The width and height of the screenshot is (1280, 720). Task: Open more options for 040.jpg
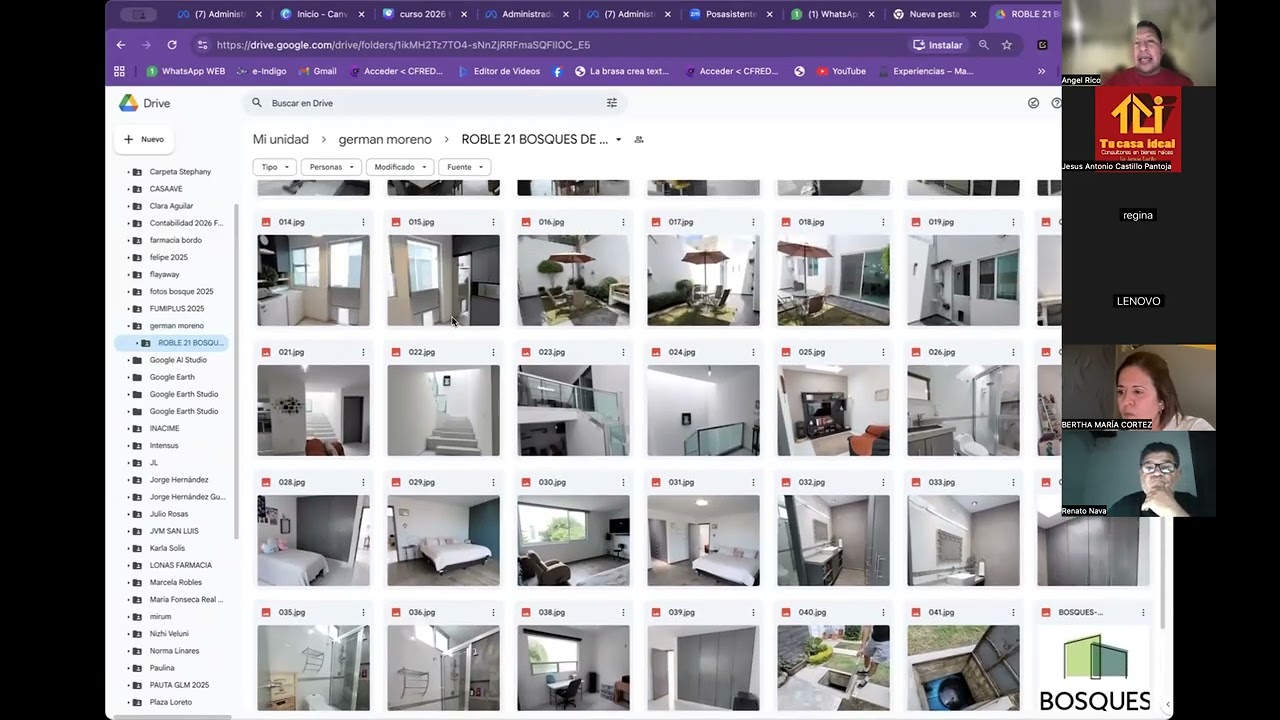(x=883, y=612)
